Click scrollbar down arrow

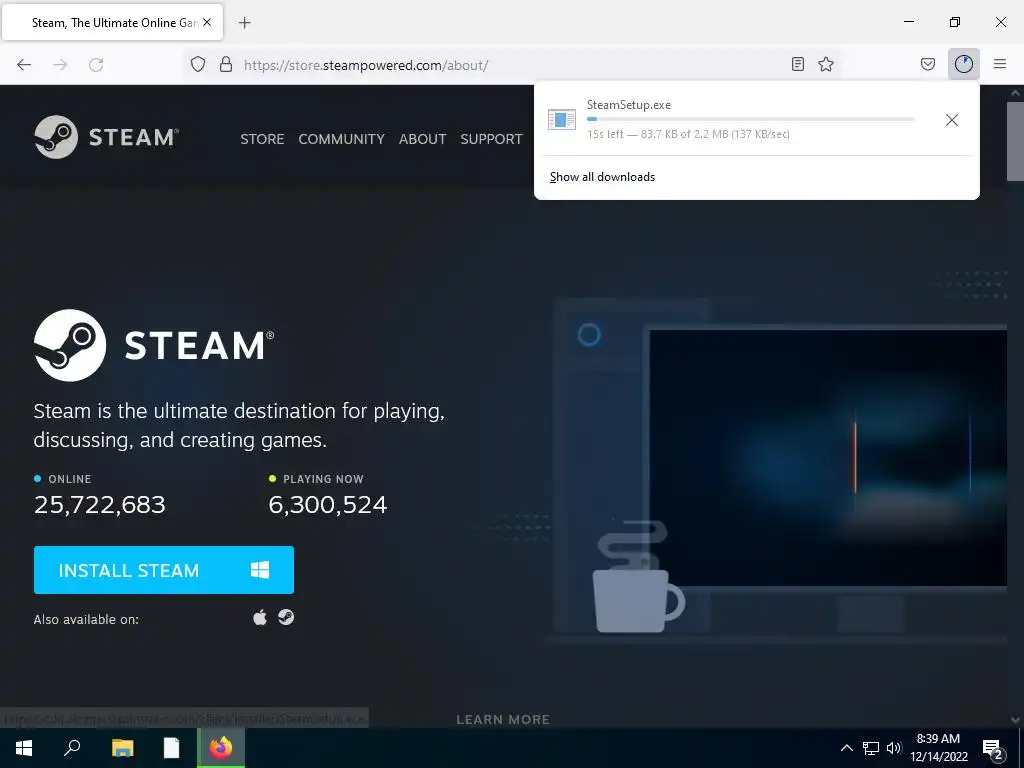click(1016, 720)
